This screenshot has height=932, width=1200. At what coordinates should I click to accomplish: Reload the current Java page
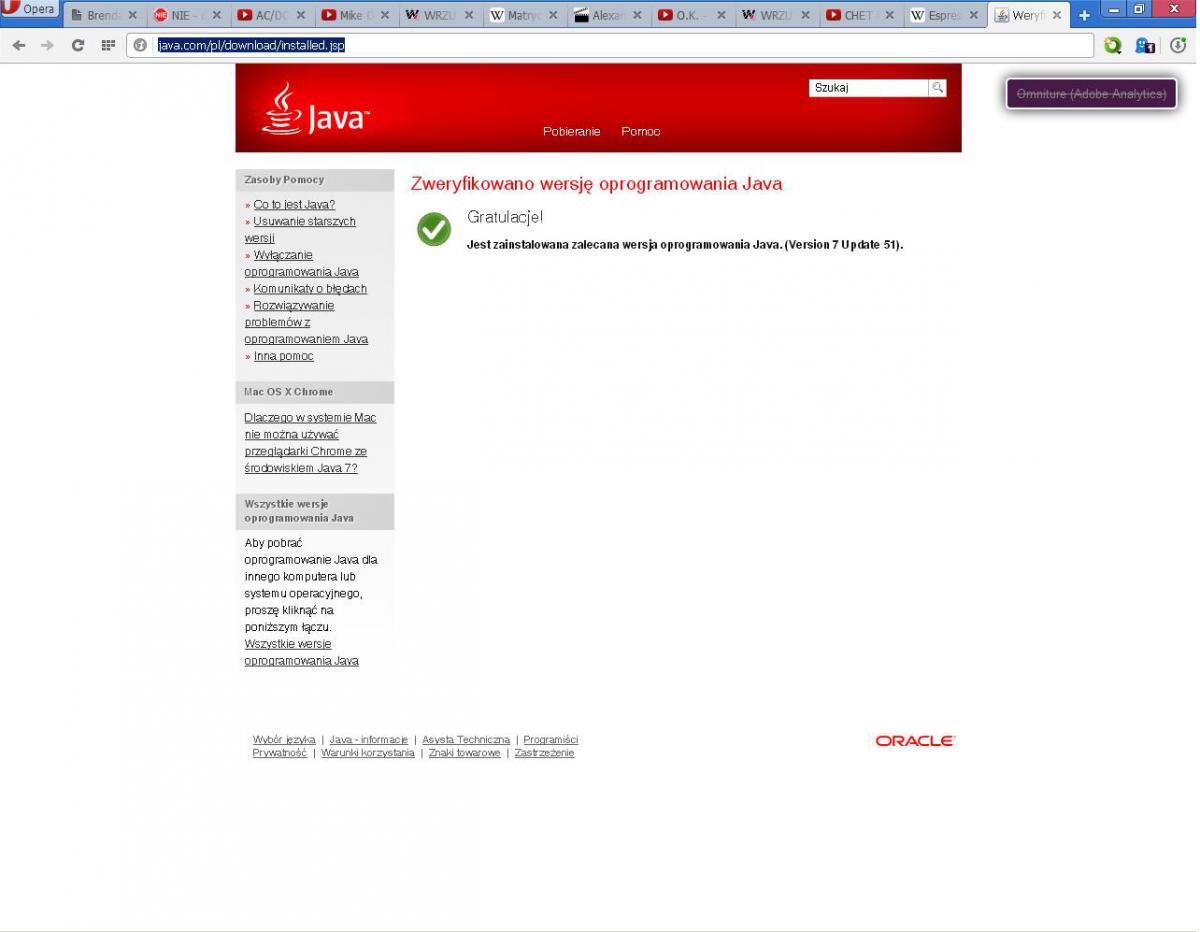(78, 46)
